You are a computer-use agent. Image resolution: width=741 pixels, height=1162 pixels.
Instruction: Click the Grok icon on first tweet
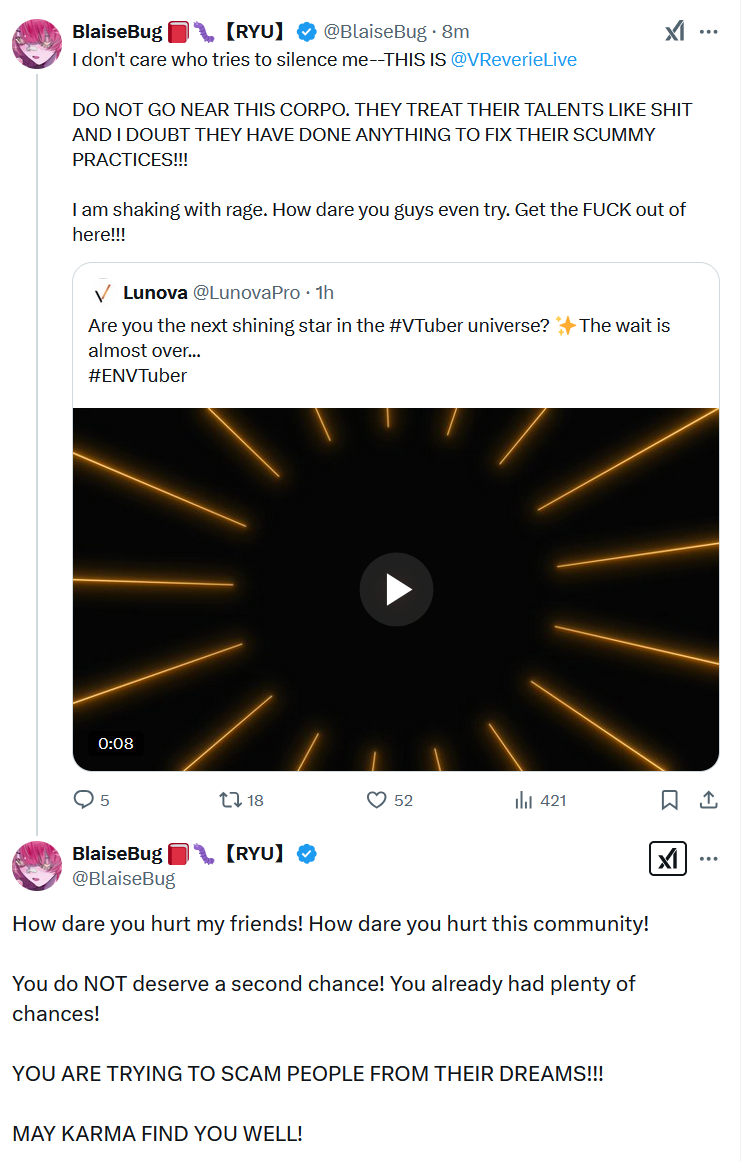click(675, 32)
